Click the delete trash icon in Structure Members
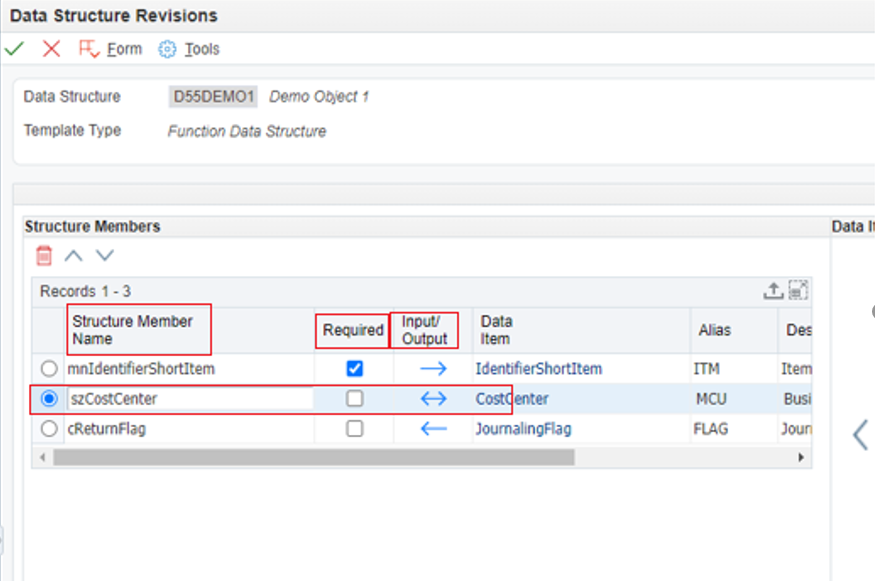 (x=44, y=255)
